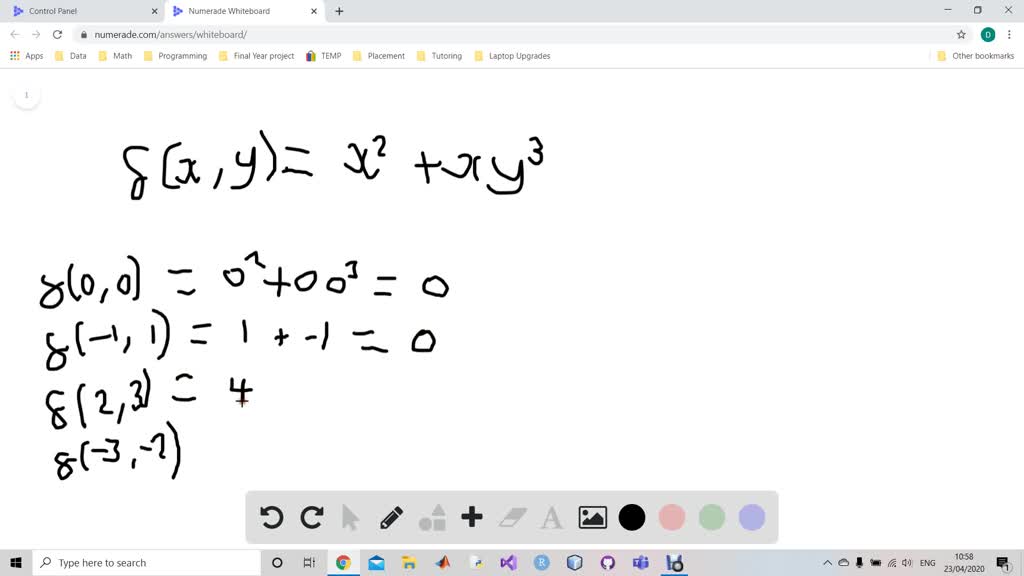Close the Control Panel tab
Viewport: 1024px width, 576px height.
[155, 11]
